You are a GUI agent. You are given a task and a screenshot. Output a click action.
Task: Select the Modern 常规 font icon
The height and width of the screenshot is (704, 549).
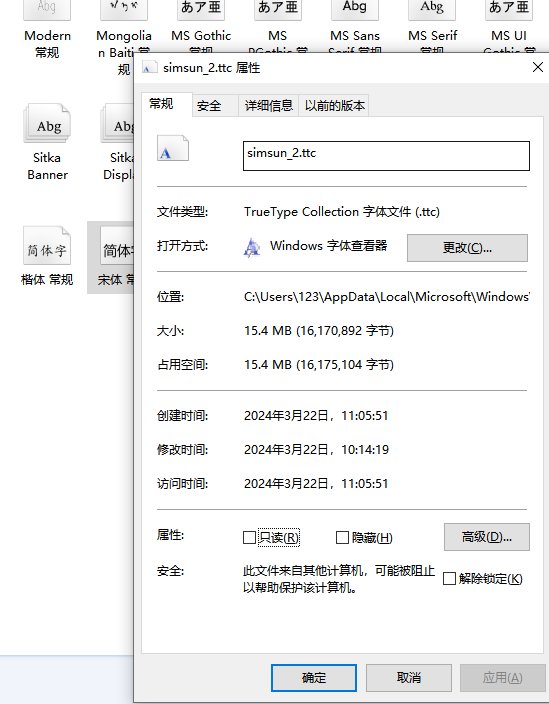point(47,10)
